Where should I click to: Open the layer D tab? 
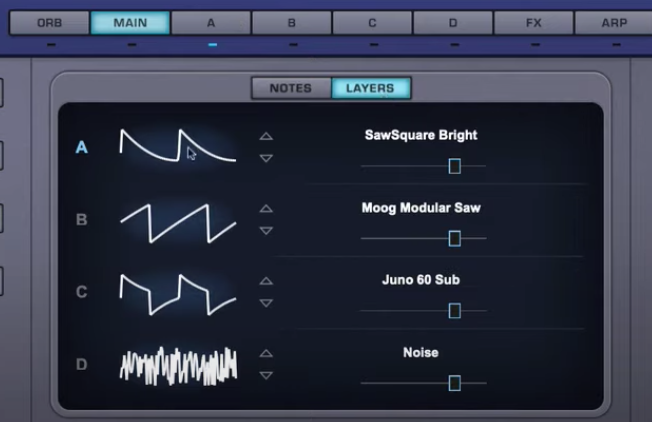[x=453, y=23]
